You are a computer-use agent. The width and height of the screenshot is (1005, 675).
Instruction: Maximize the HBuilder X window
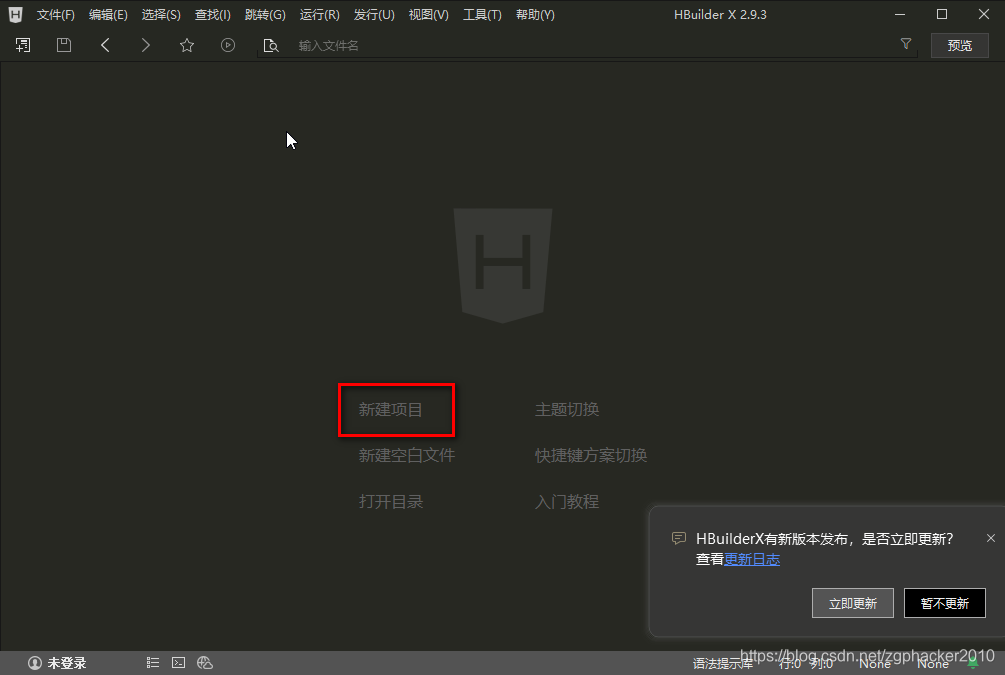click(942, 14)
